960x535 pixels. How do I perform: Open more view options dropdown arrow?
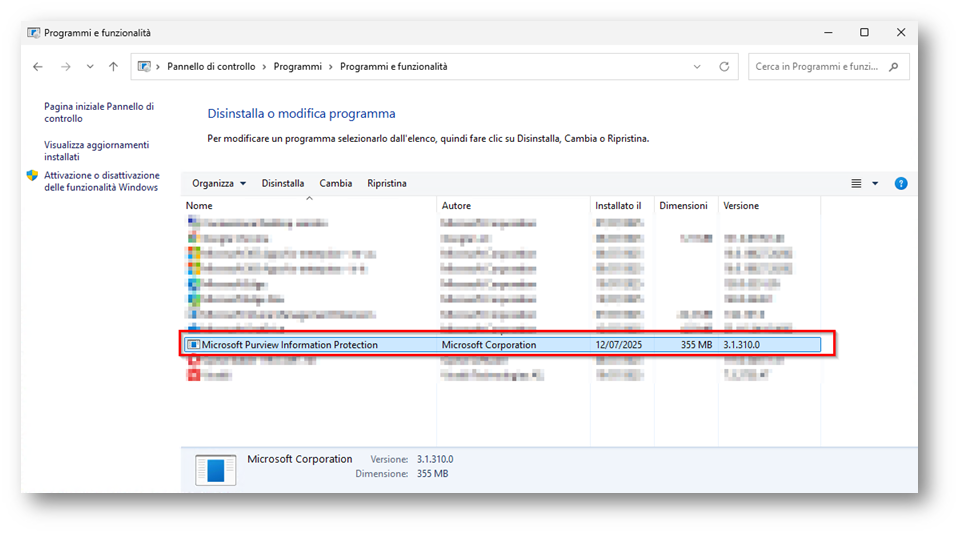coord(875,184)
